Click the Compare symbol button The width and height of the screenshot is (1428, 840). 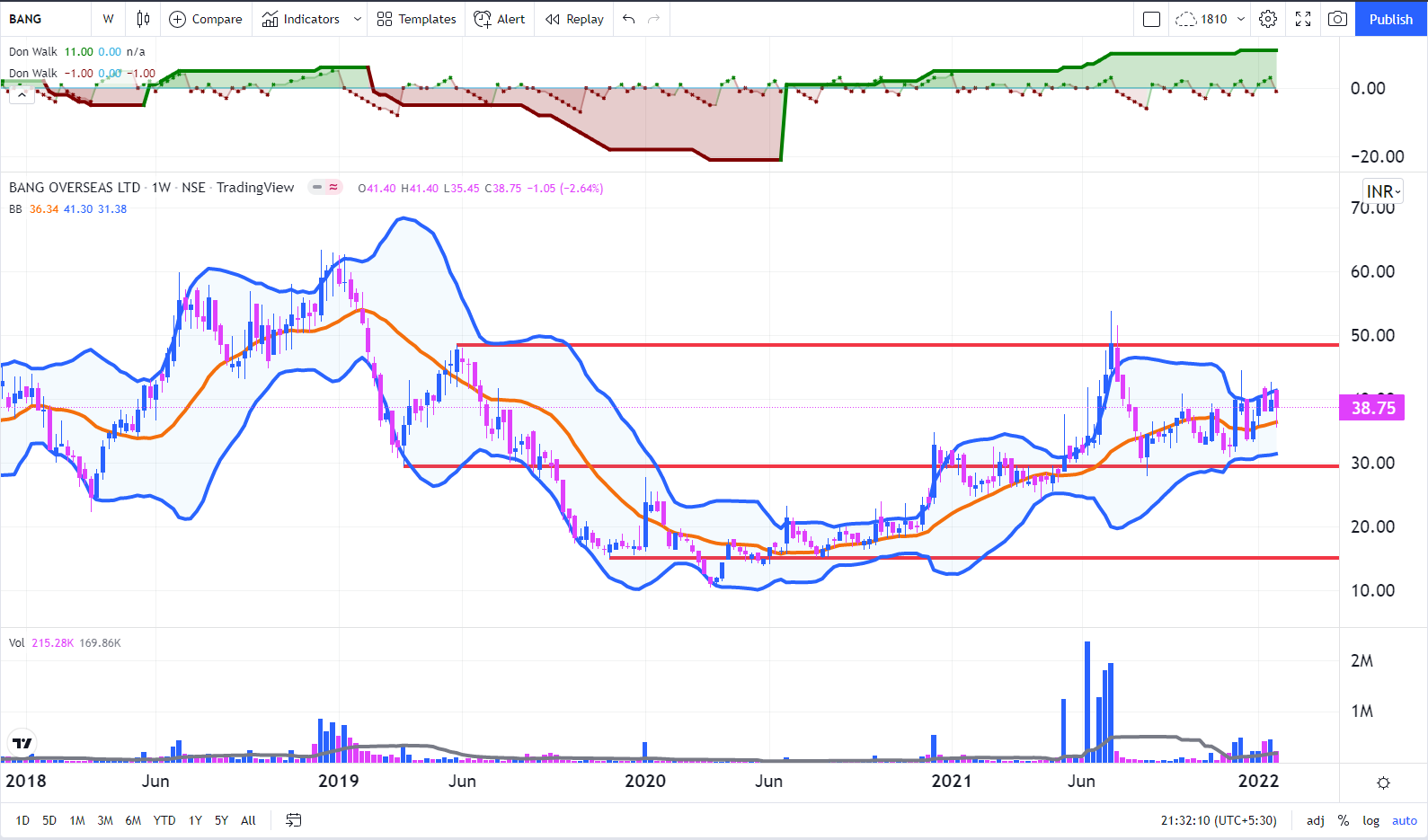click(x=206, y=19)
